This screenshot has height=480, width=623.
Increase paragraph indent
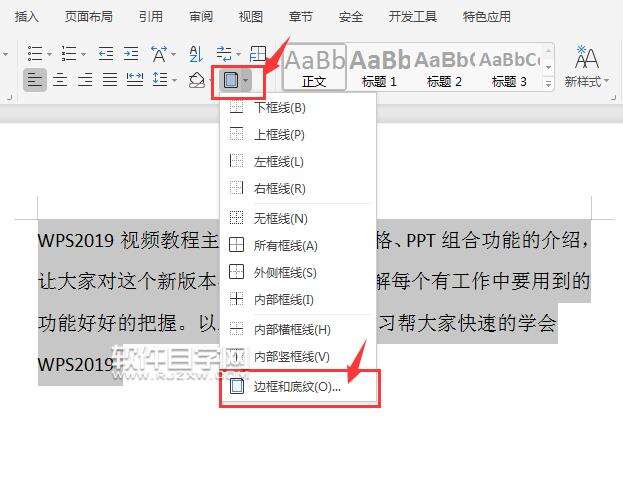click(x=131, y=53)
